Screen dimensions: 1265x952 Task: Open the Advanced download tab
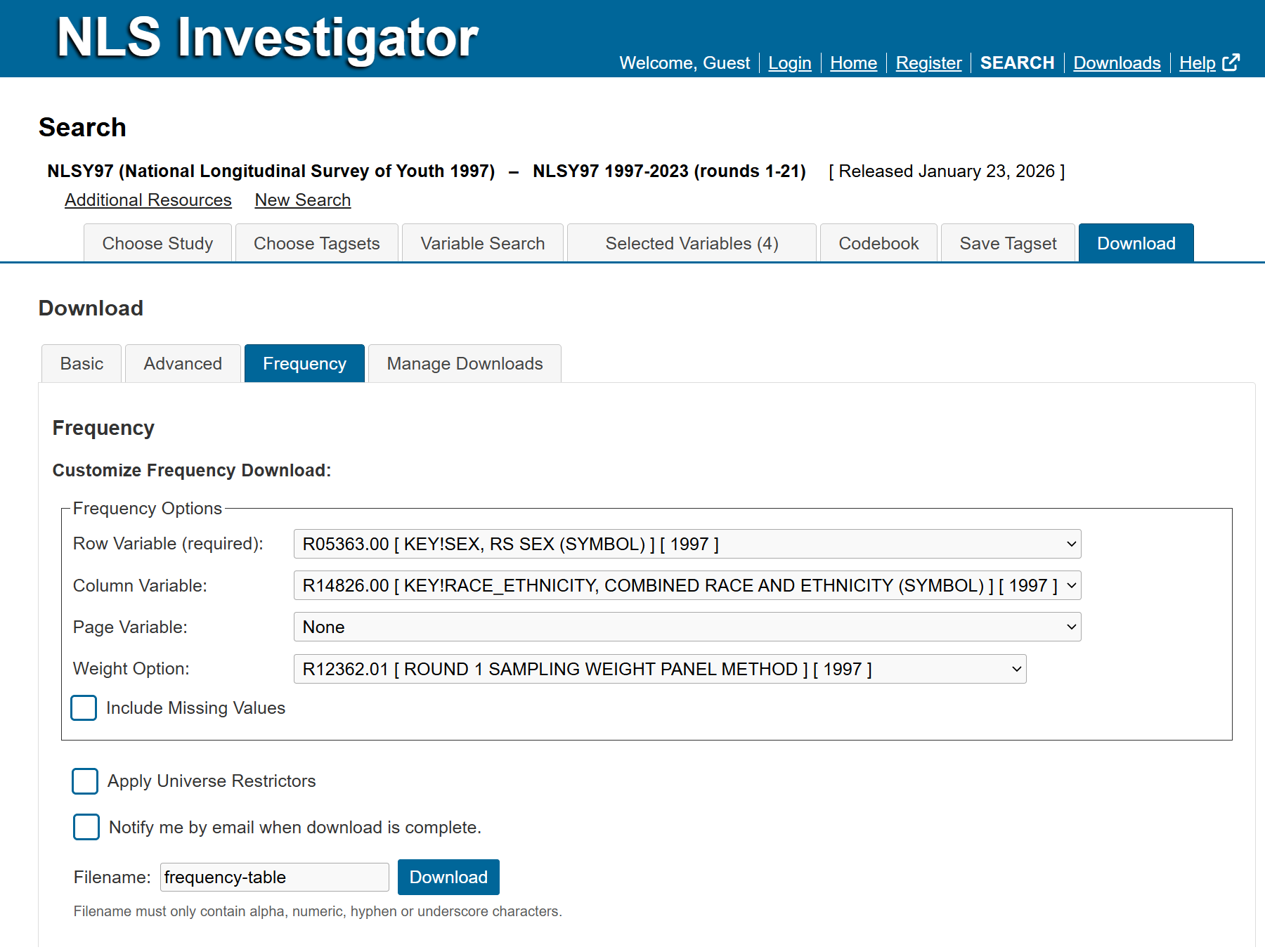coord(183,363)
